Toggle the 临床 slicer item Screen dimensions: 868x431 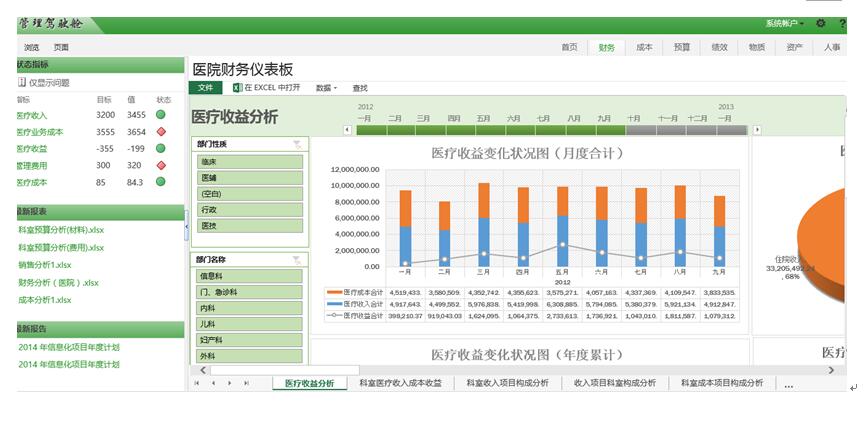250,161
